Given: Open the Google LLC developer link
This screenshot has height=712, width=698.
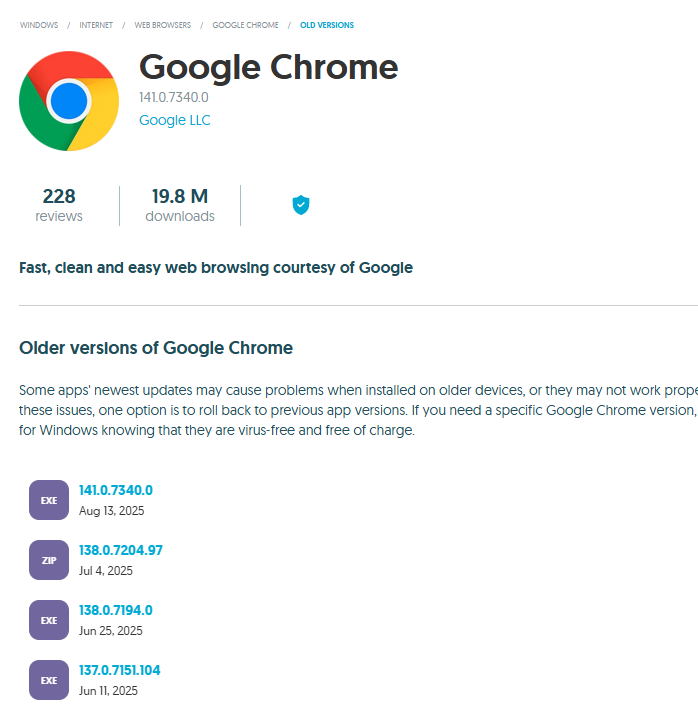Looking at the screenshot, I should pos(175,120).
